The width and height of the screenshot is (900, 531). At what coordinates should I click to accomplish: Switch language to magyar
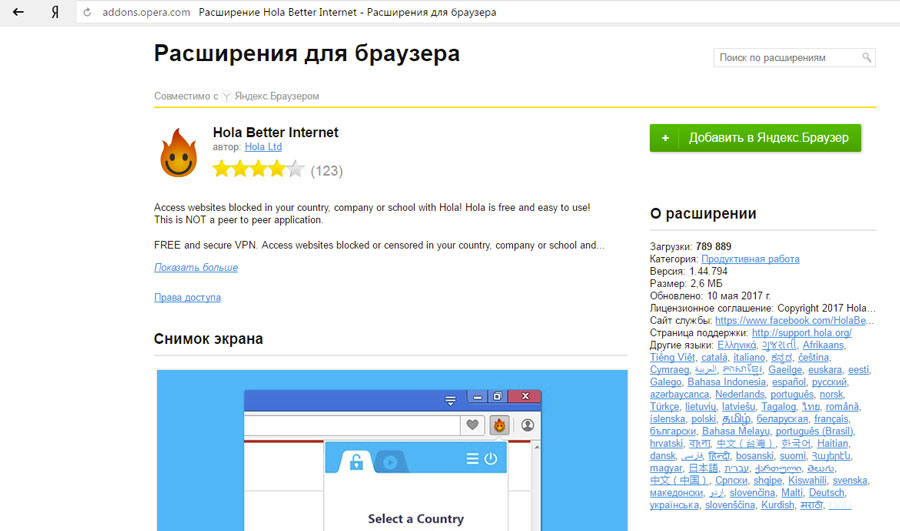pyautogui.click(x=666, y=468)
